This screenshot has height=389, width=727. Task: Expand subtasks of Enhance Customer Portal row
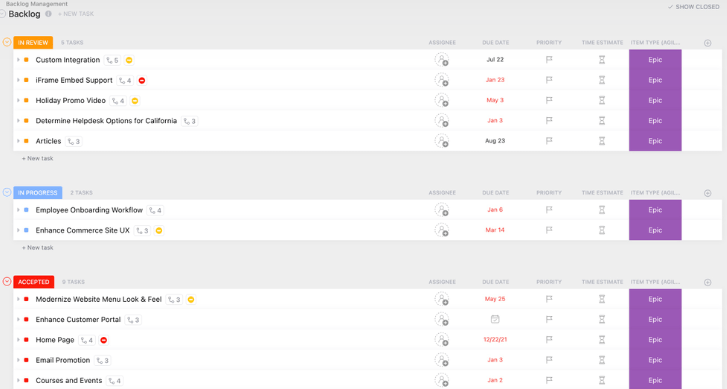[x=19, y=319]
